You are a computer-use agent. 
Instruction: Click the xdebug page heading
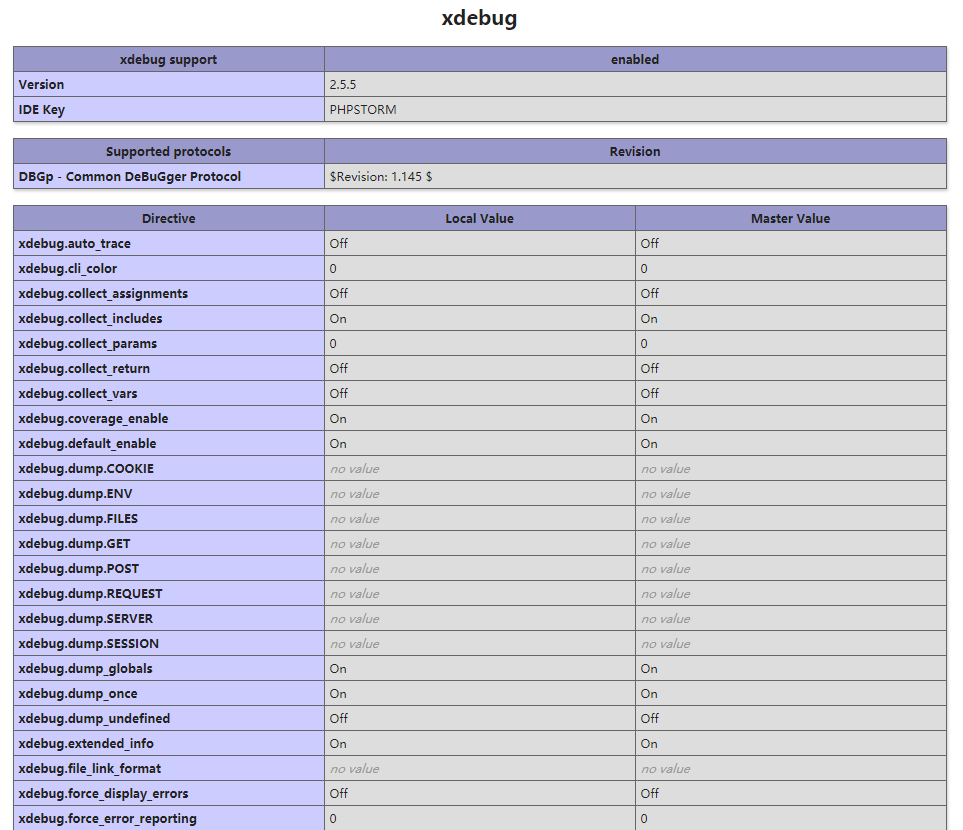click(x=479, y=18)
